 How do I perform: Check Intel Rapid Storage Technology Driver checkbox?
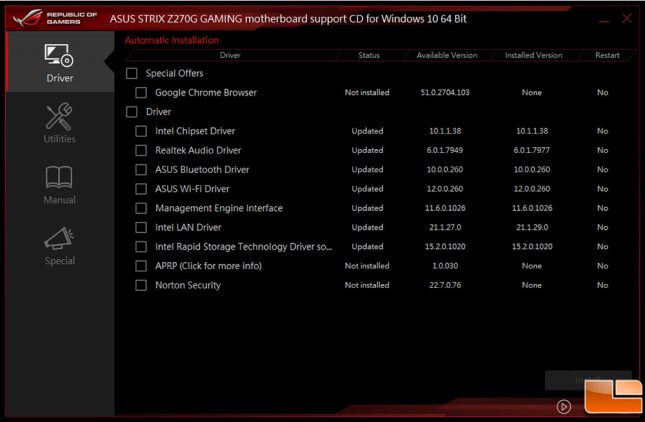pyautogui.click(x=141, y=247)
